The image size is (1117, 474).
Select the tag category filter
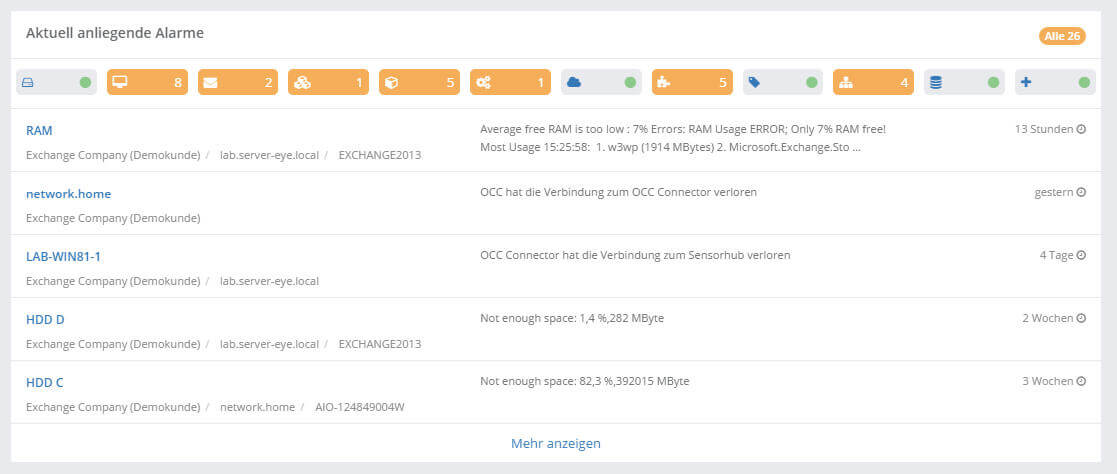point(782,82)
